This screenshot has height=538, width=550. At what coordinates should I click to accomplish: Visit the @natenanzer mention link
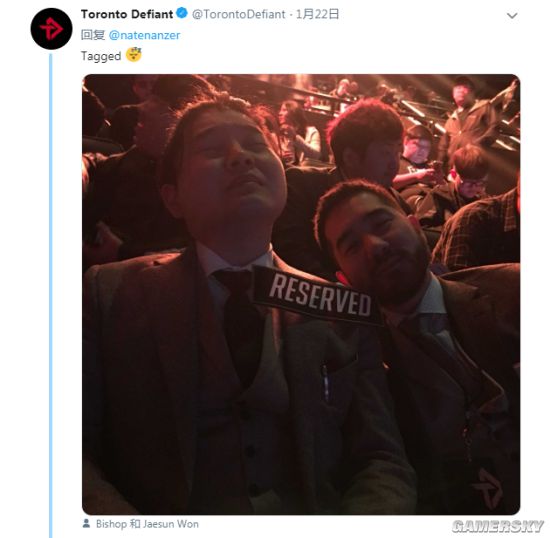(145, 35)
